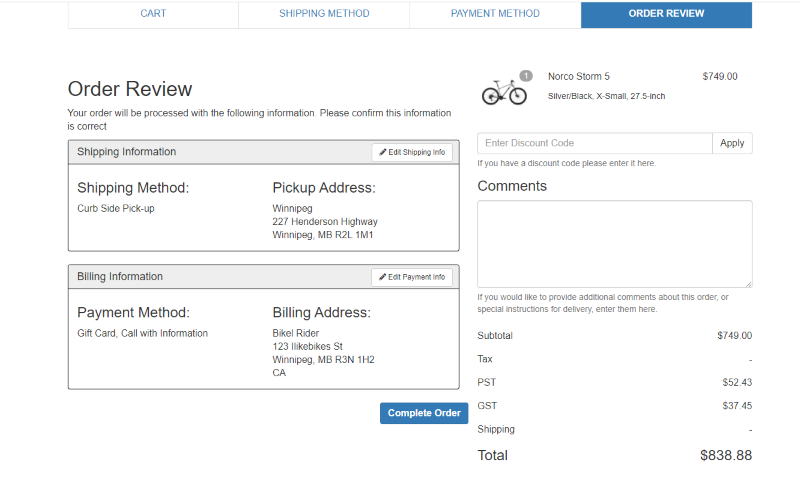Go back to the Cart tab
This screenshot has width=800, height=492.
[153, 14]
